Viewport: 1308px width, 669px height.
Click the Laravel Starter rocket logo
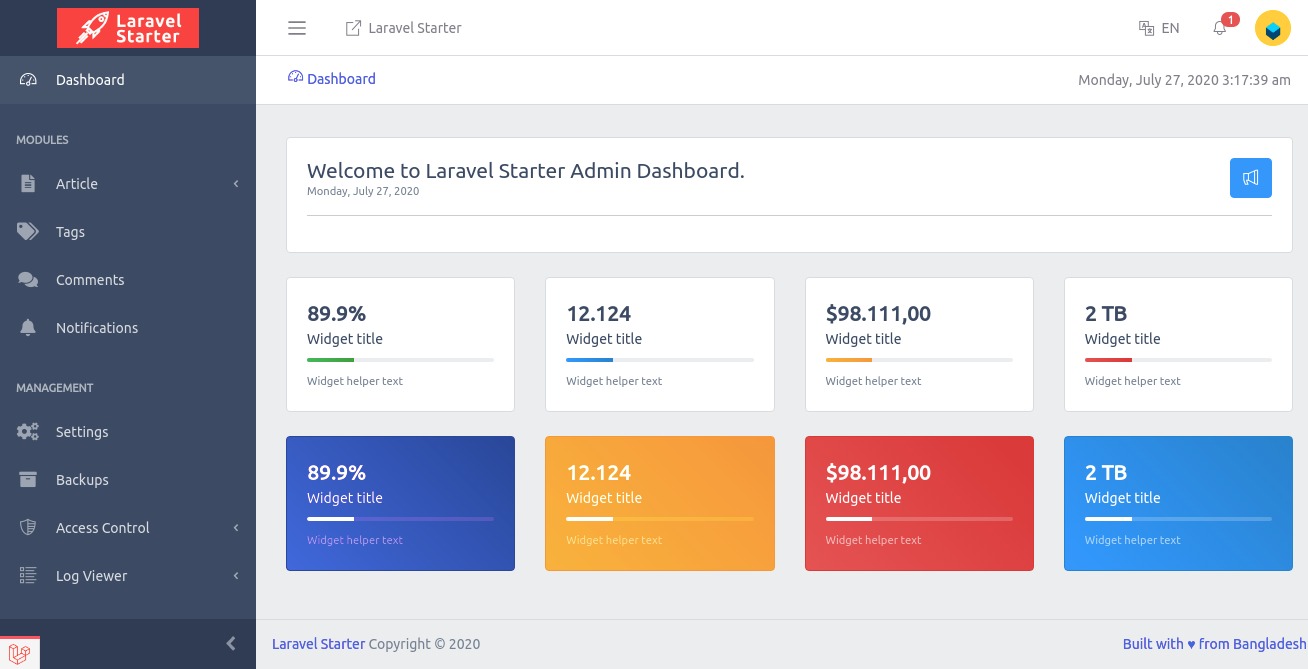128,28
